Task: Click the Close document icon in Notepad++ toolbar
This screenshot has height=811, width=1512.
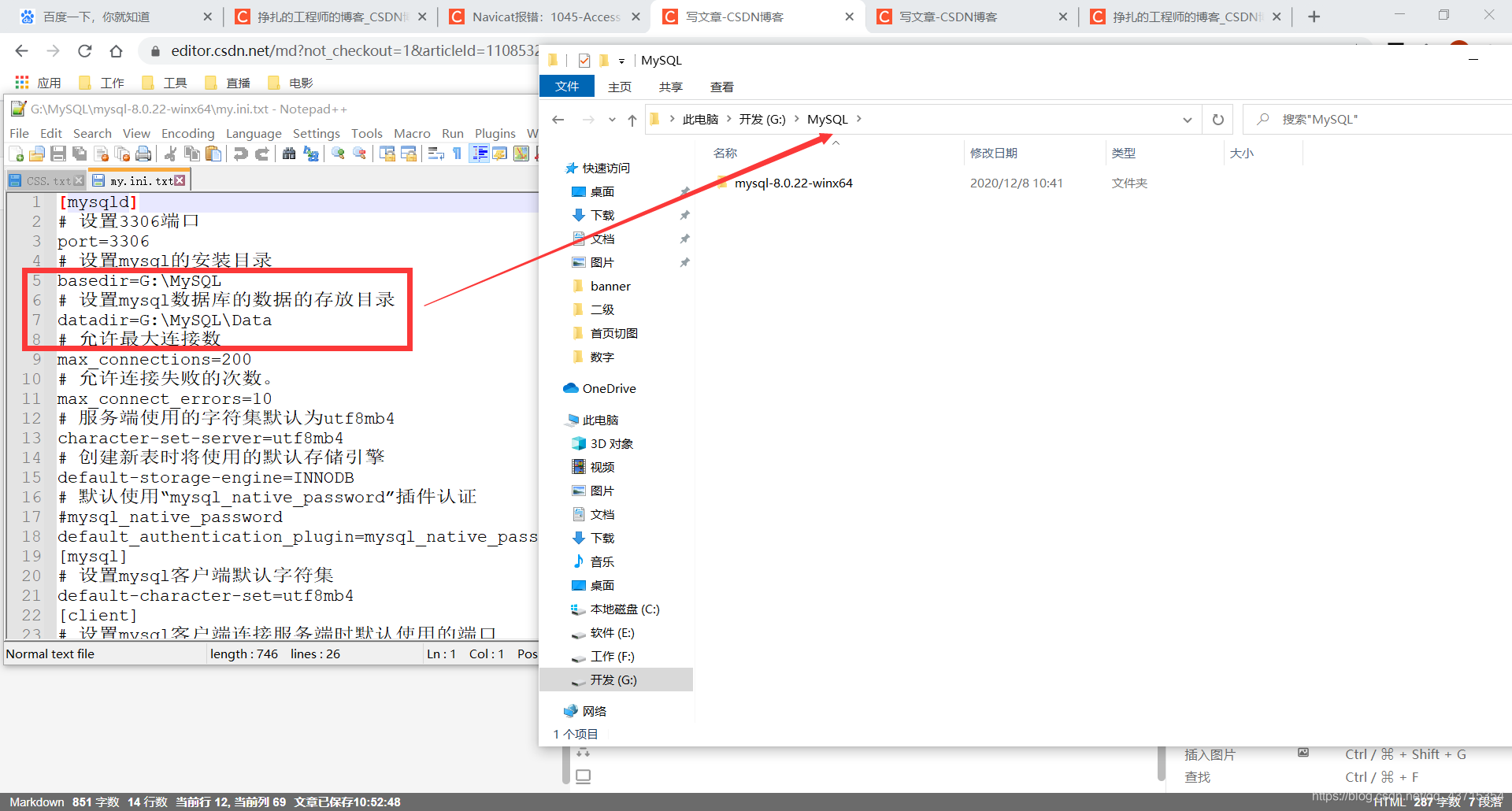Action: point(100,154)
